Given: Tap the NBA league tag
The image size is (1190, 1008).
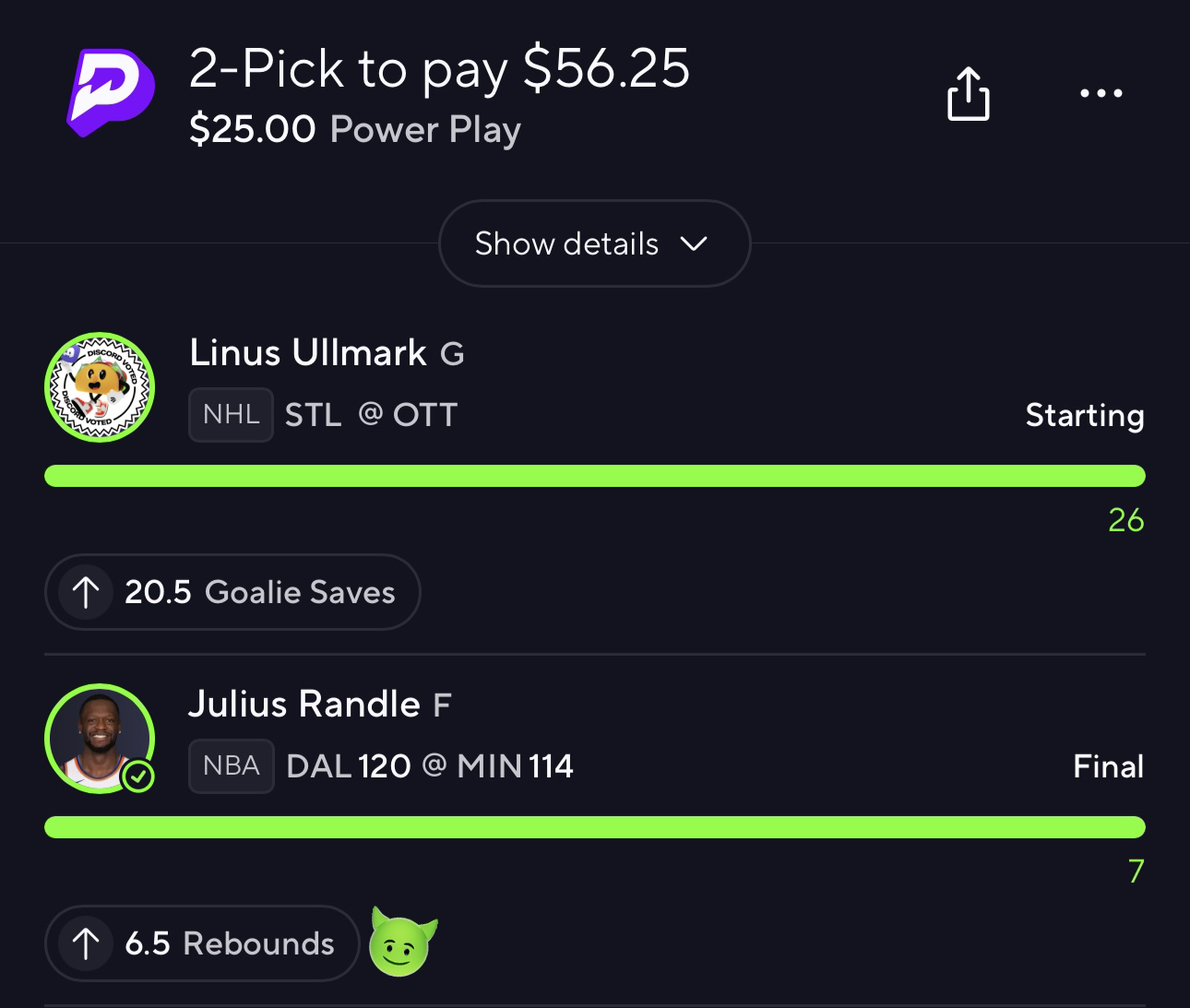Looking at the screenshot, I should point(231,766).
